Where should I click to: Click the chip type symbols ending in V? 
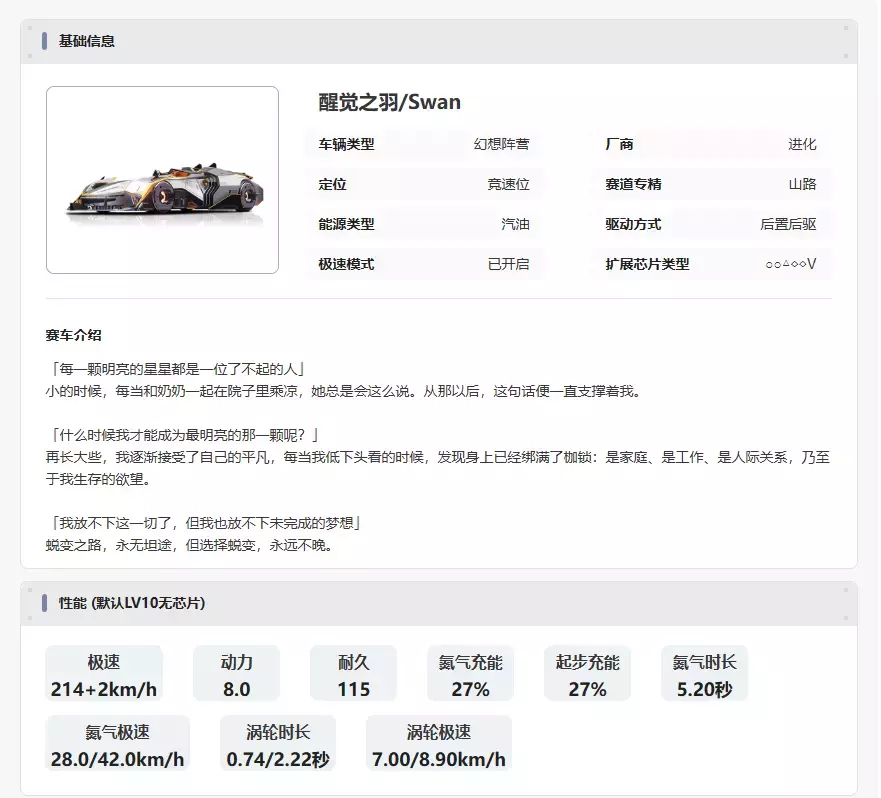(791, 264)
